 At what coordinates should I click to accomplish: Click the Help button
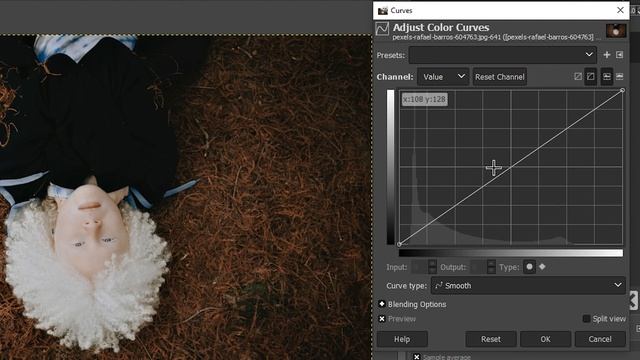pyautogui.click(x=402, y=339)
